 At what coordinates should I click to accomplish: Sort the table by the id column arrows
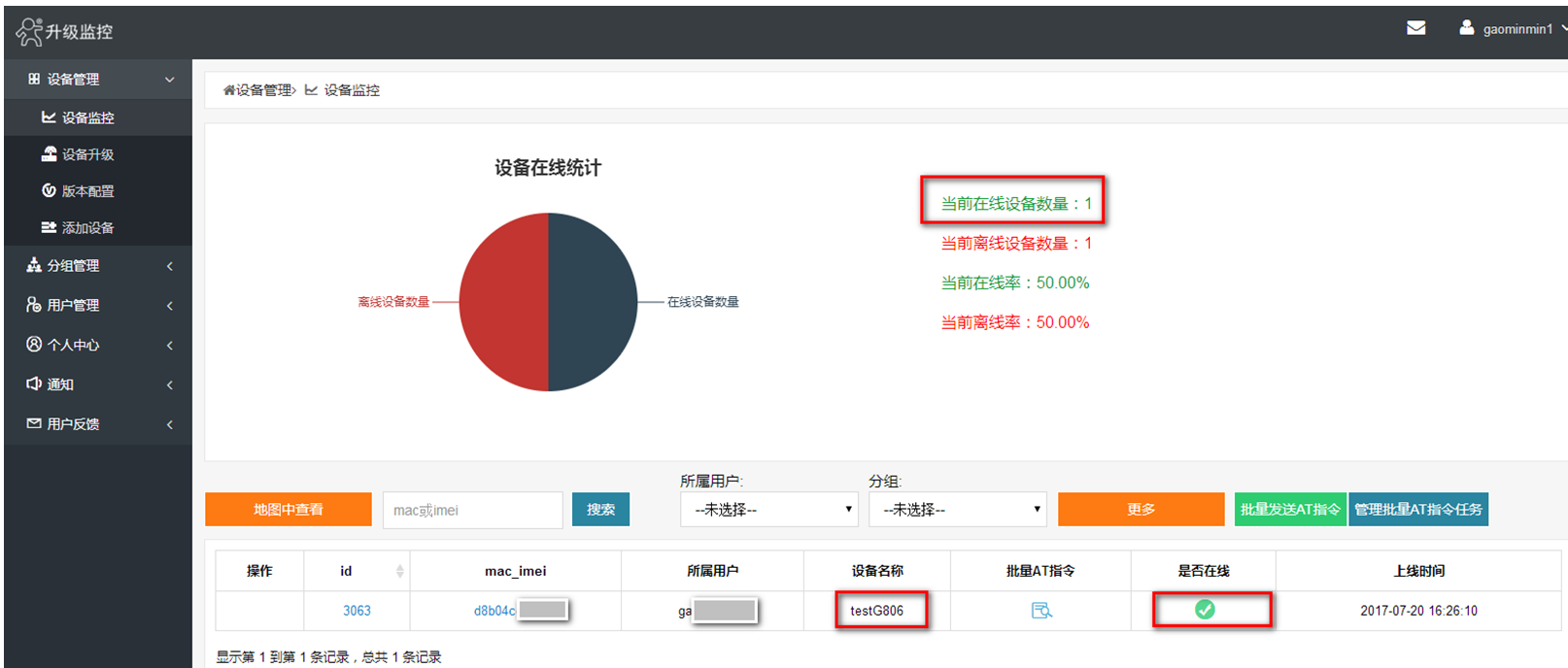(399, 571)
